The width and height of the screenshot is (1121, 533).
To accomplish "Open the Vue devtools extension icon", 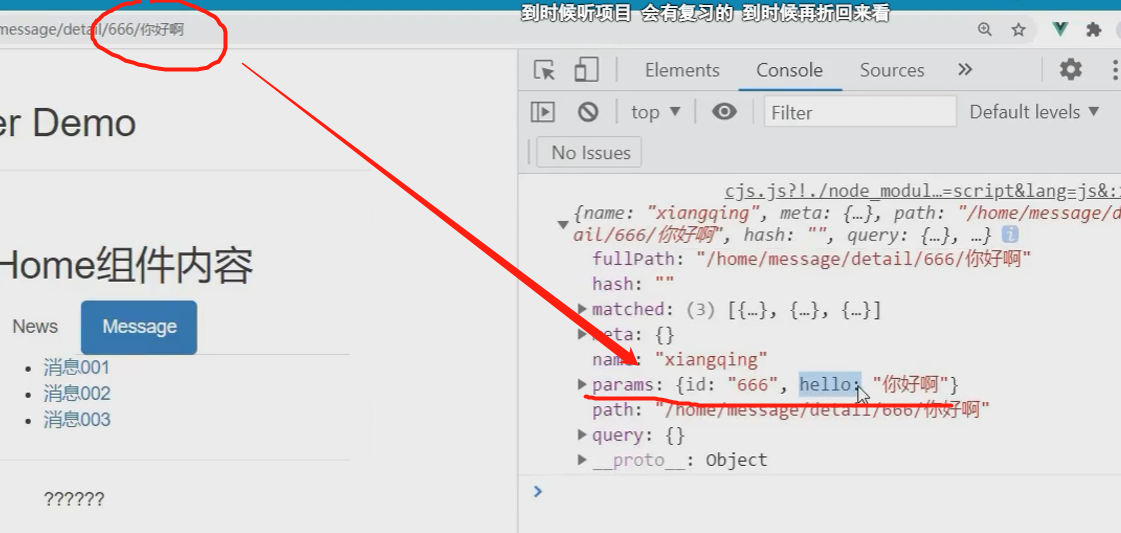I will [x=1061, y=29].
